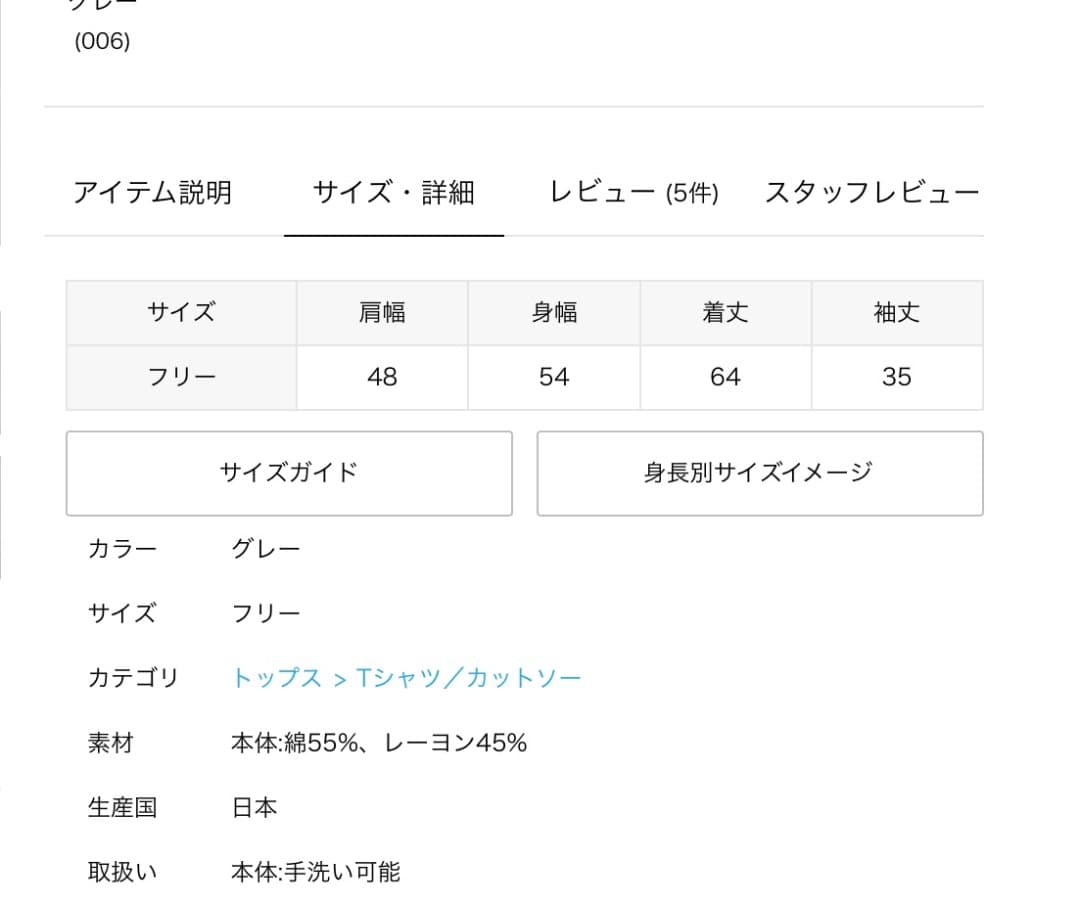
Task: Select the サイズ・詳細 tab
Action: [393, 192]
